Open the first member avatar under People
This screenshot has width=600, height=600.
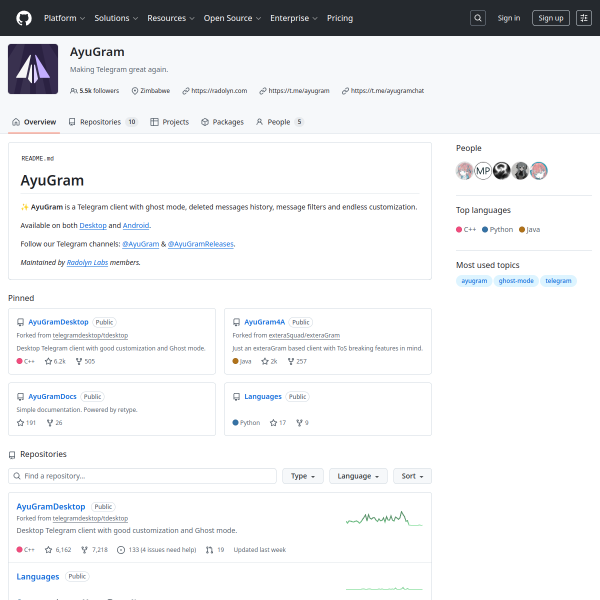465,170
